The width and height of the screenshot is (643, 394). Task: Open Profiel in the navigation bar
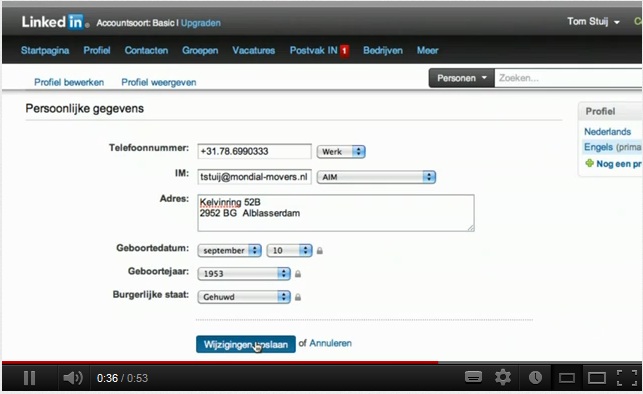pos(97,50)
